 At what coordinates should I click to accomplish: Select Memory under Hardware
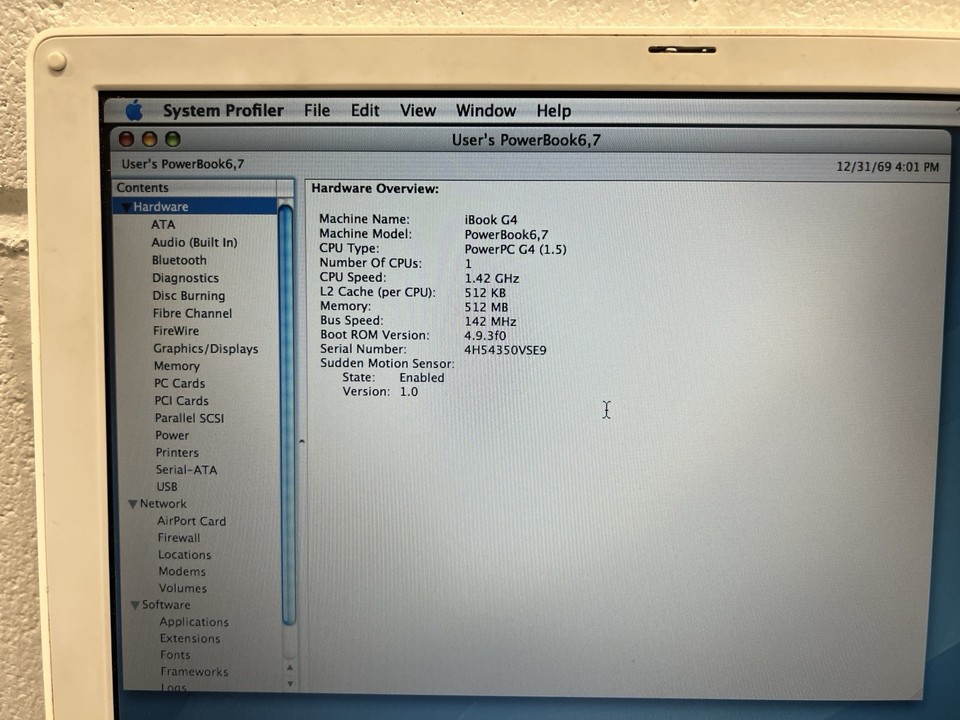[176, 366]
